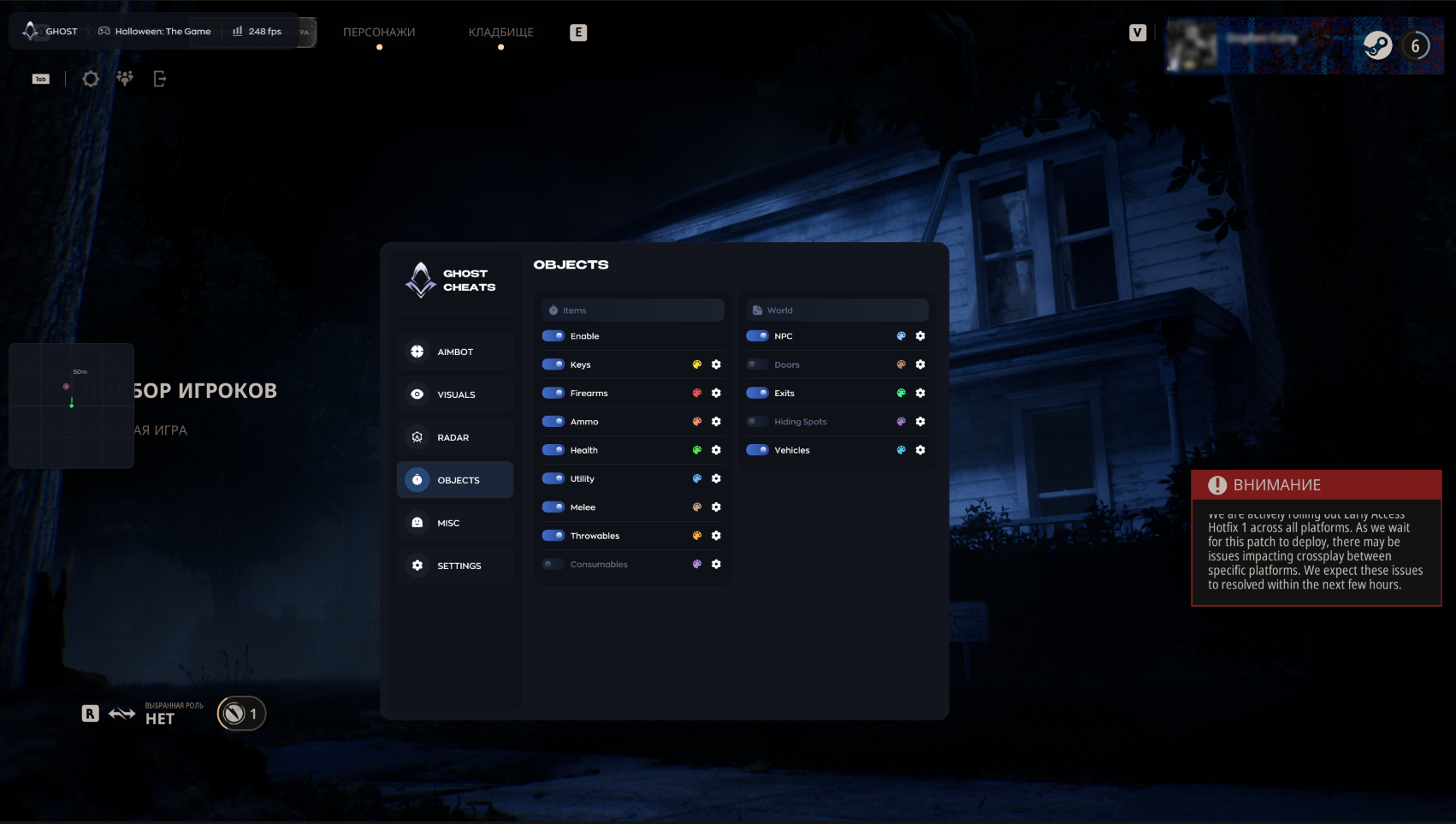Click the exit game icon
Viewport: 1456px width, 824px height.
159,79
